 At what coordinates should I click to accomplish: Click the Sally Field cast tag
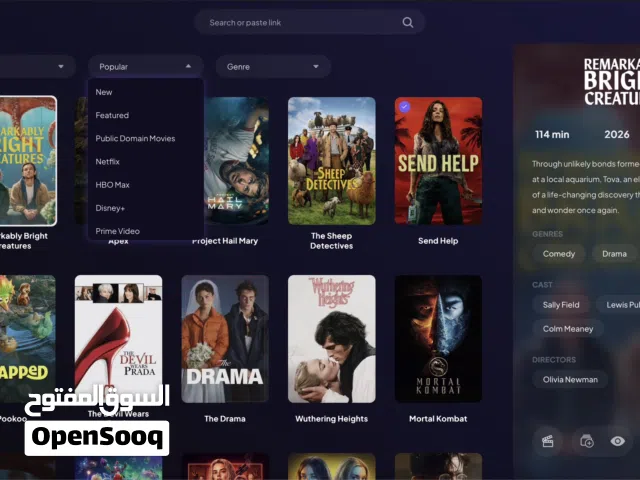pyautogui.click(x=561, y=305)
